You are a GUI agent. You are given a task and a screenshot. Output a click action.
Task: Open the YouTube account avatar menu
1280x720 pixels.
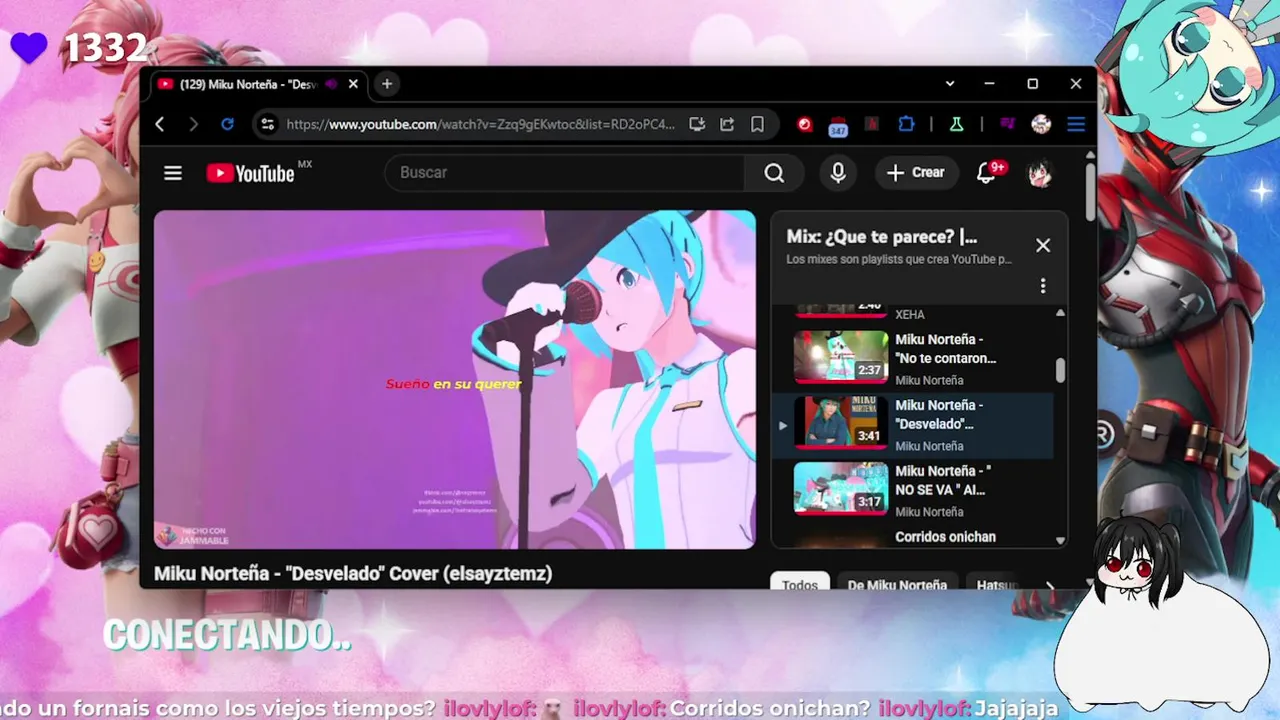pyautogui.click(x=1040, y=173)
